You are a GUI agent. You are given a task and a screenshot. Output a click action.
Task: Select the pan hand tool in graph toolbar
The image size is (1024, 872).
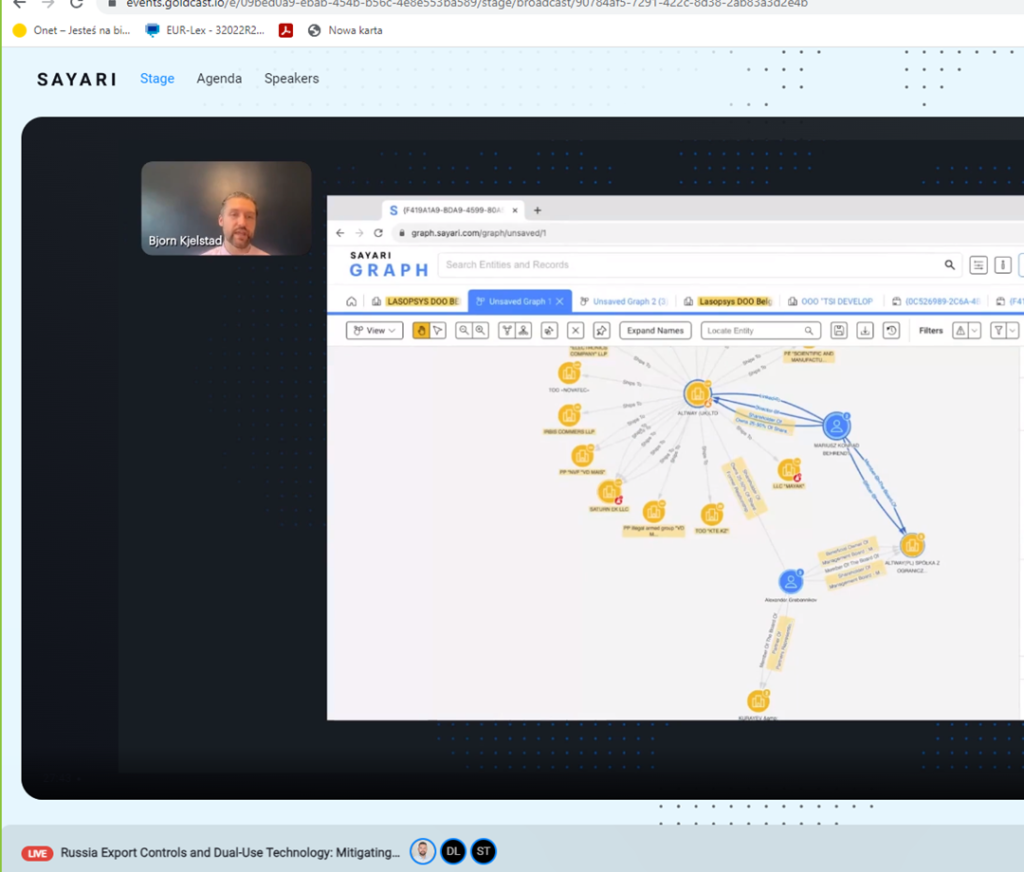pyautogui.click(x=421, y=331)
